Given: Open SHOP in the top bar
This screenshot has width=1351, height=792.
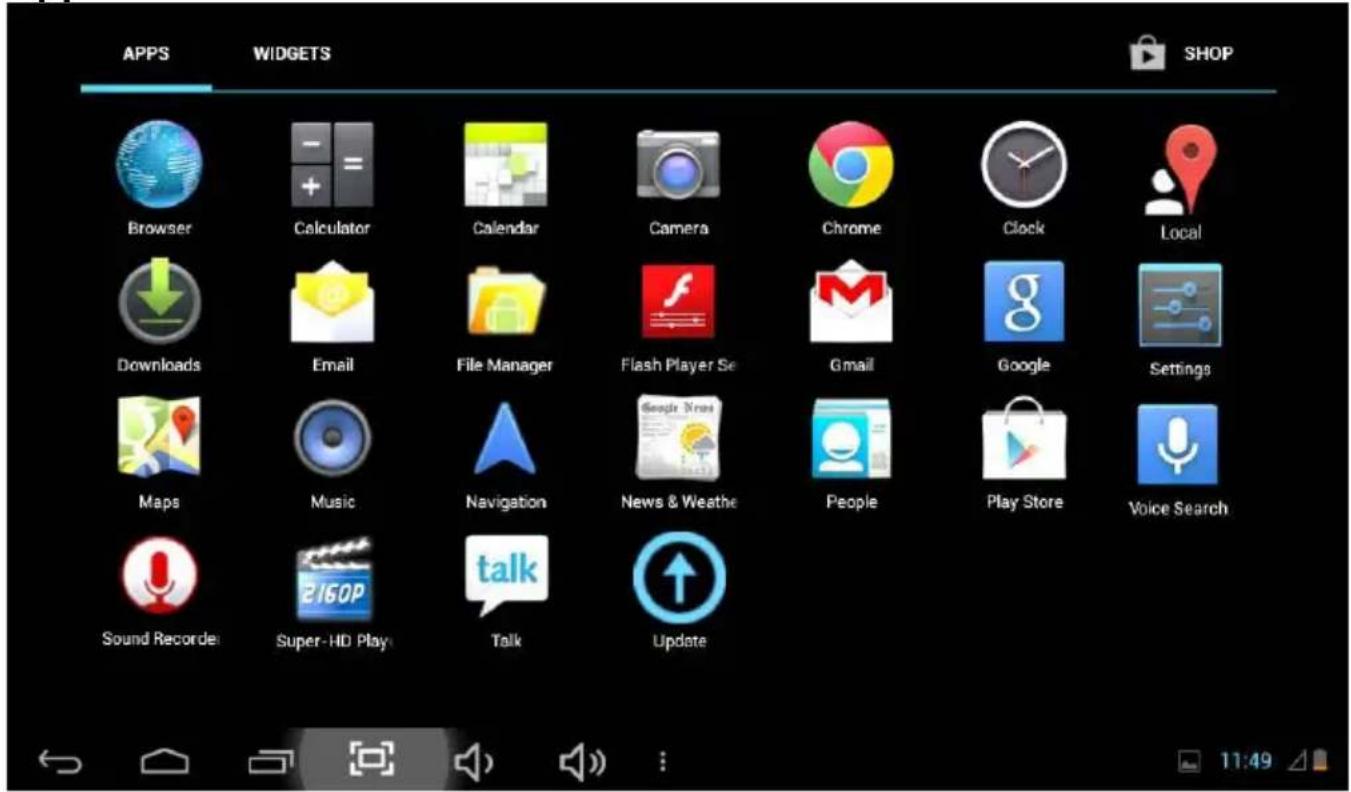Looking at the screenshot, I should click(1181, 55).
